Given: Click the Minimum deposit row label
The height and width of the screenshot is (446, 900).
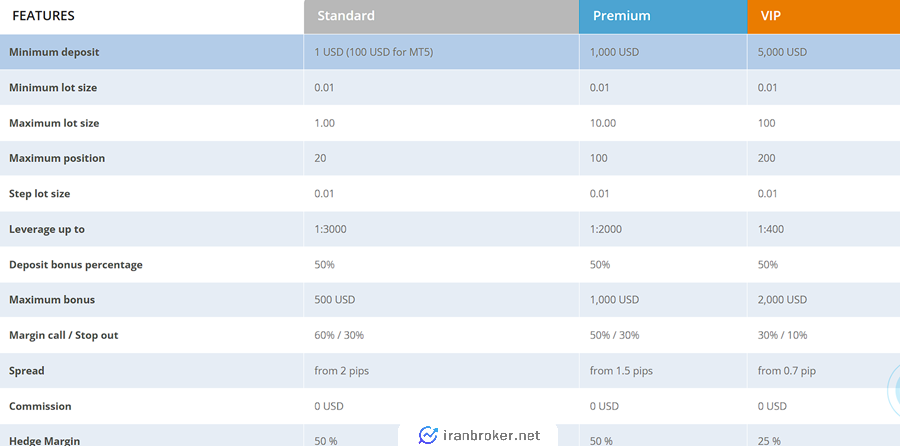Looking at the screenshot, I should point(54,52).
